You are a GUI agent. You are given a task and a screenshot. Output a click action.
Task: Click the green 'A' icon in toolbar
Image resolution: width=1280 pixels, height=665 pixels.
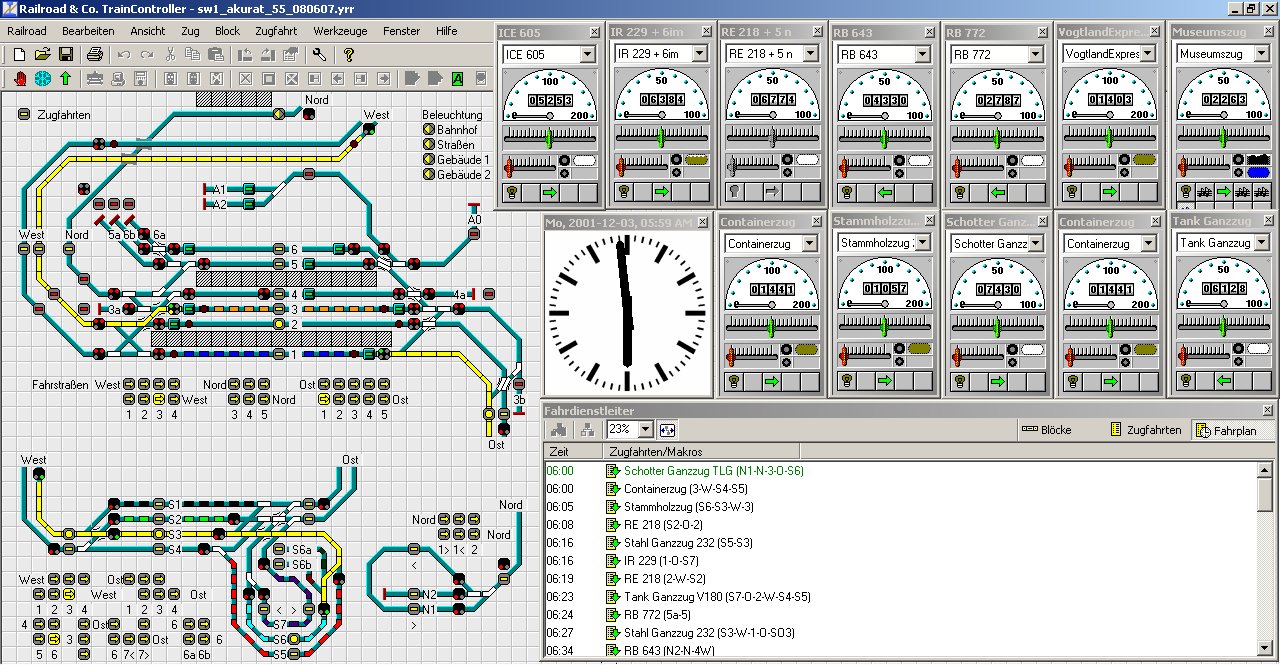click(457, 78)
